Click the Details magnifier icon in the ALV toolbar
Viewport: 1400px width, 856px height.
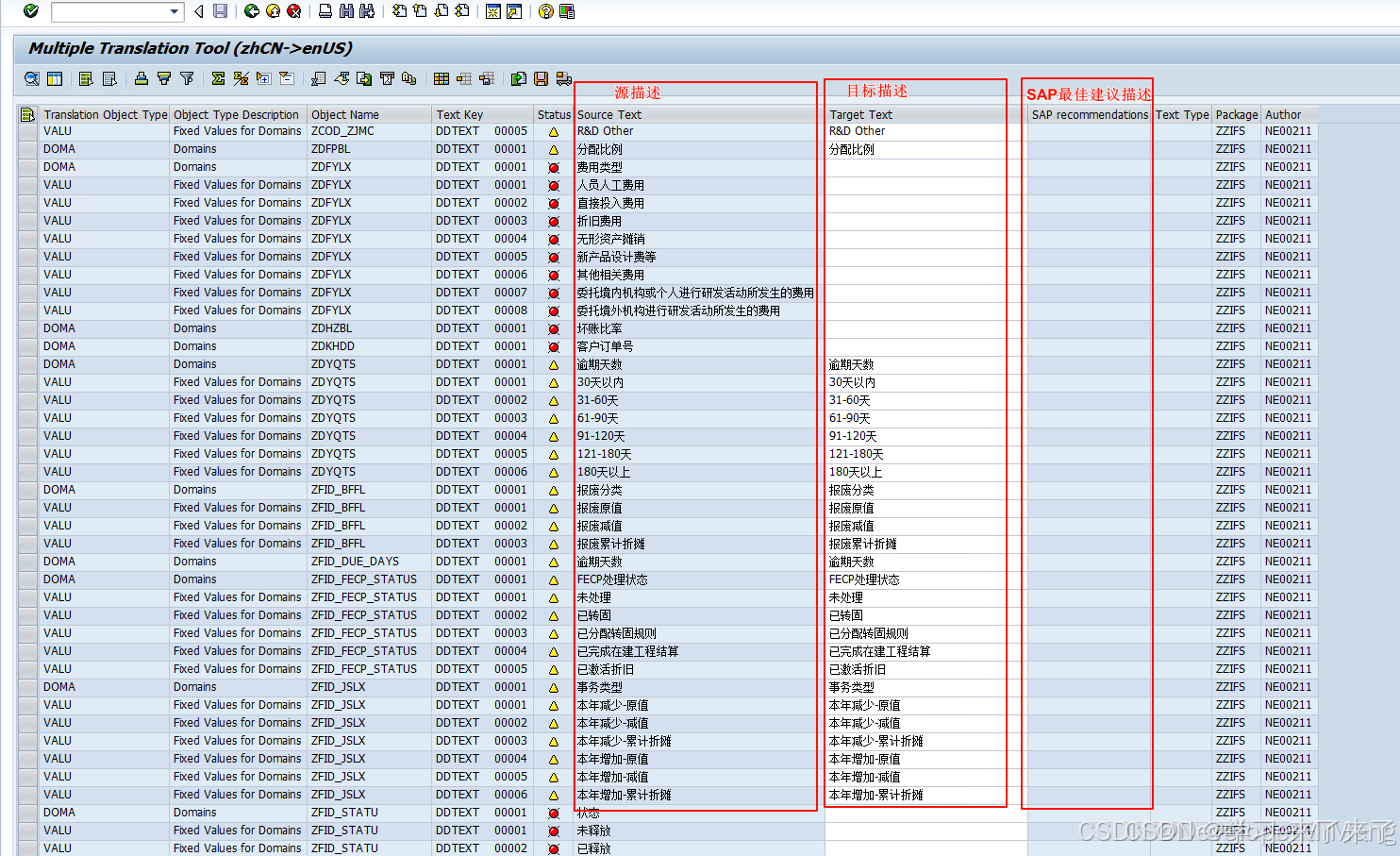[32, 78]
